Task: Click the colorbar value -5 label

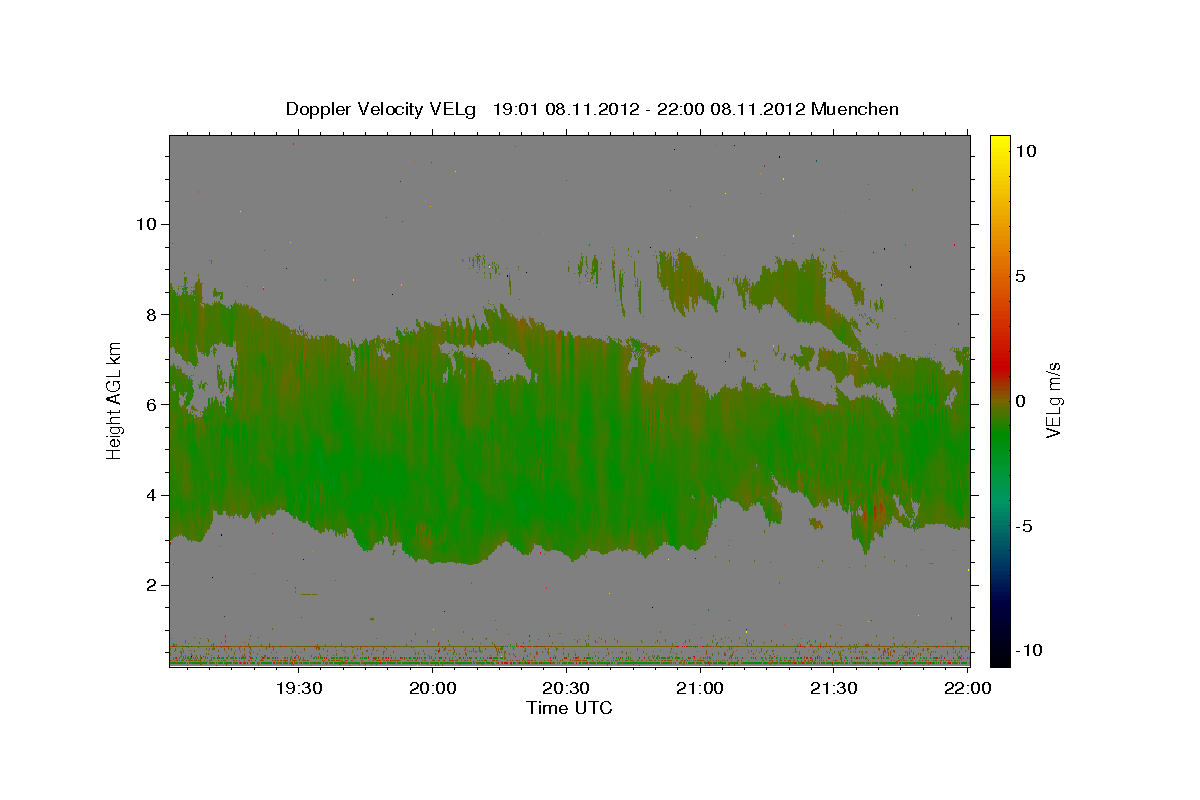Action: tap(1023, 526)
